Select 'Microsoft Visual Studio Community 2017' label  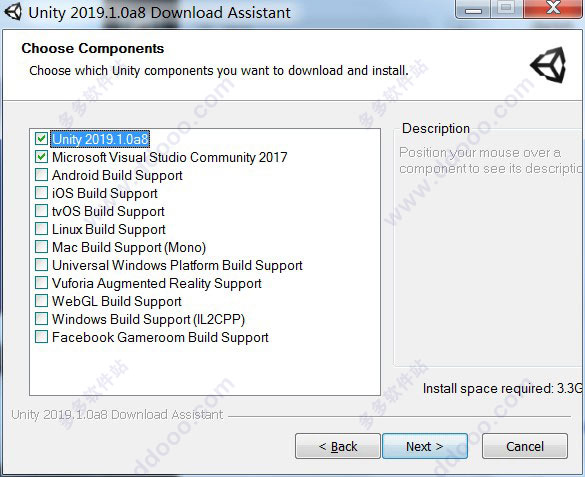click(170, 157)
